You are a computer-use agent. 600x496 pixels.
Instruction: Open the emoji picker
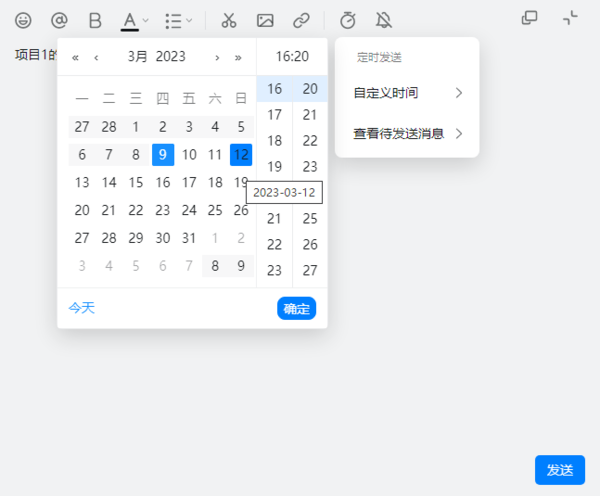pyautogui.click(x=23, y=20)
